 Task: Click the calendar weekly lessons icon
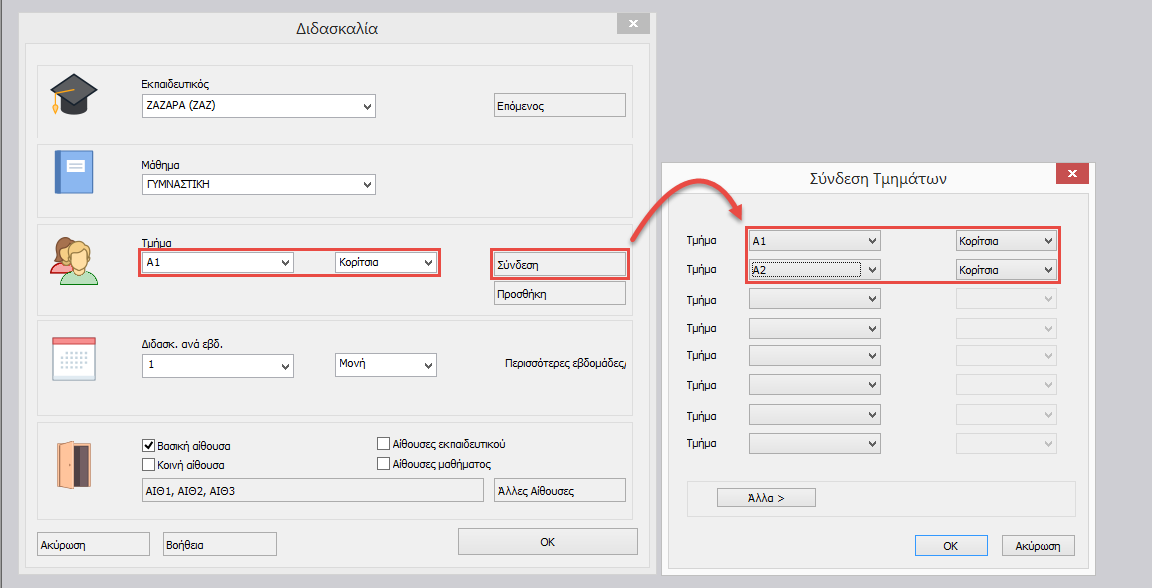pyautogui.click(x=73, y=359)
